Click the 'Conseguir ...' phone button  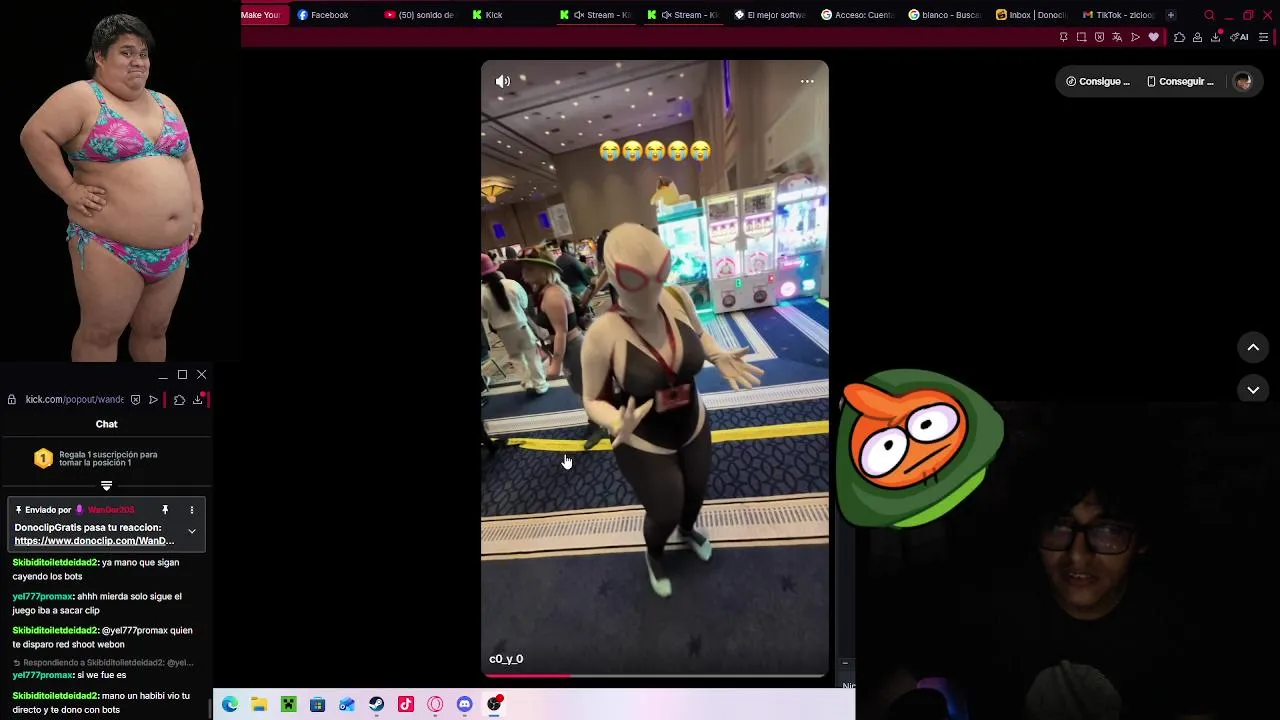pyautogui.click(x=1180, y=82)
